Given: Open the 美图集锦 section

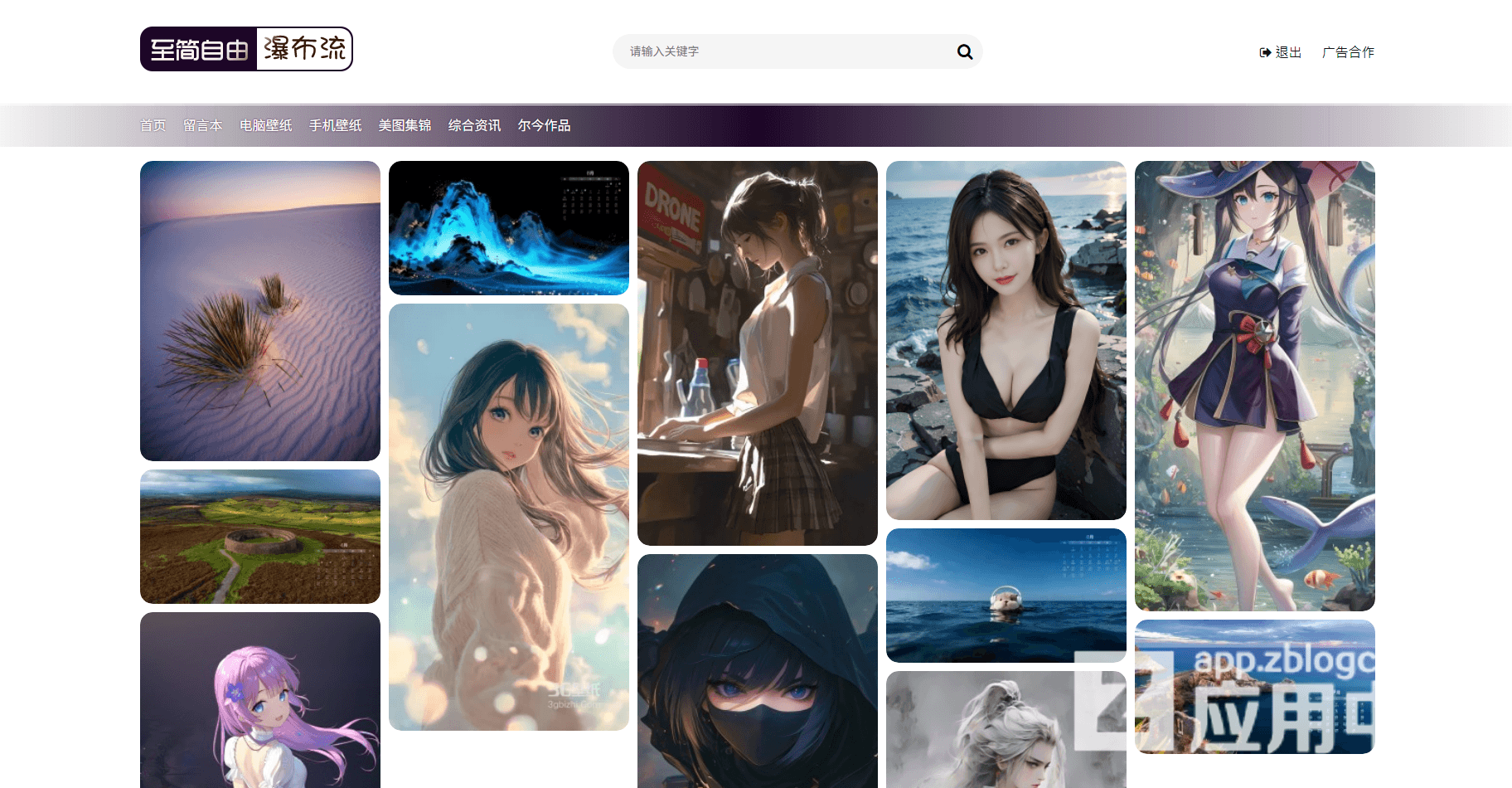Looking at the screenshot, I should pos(405,125).
